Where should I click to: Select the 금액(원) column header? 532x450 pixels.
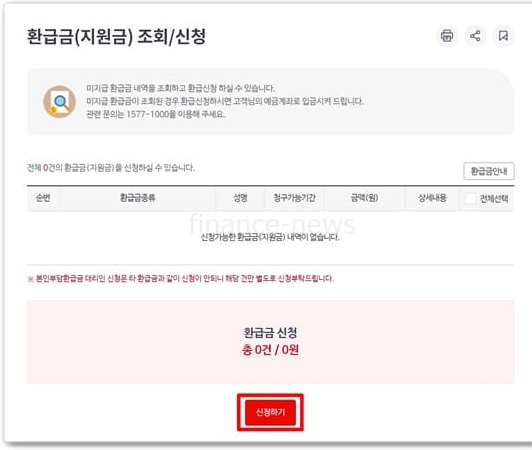click(364, 198)
